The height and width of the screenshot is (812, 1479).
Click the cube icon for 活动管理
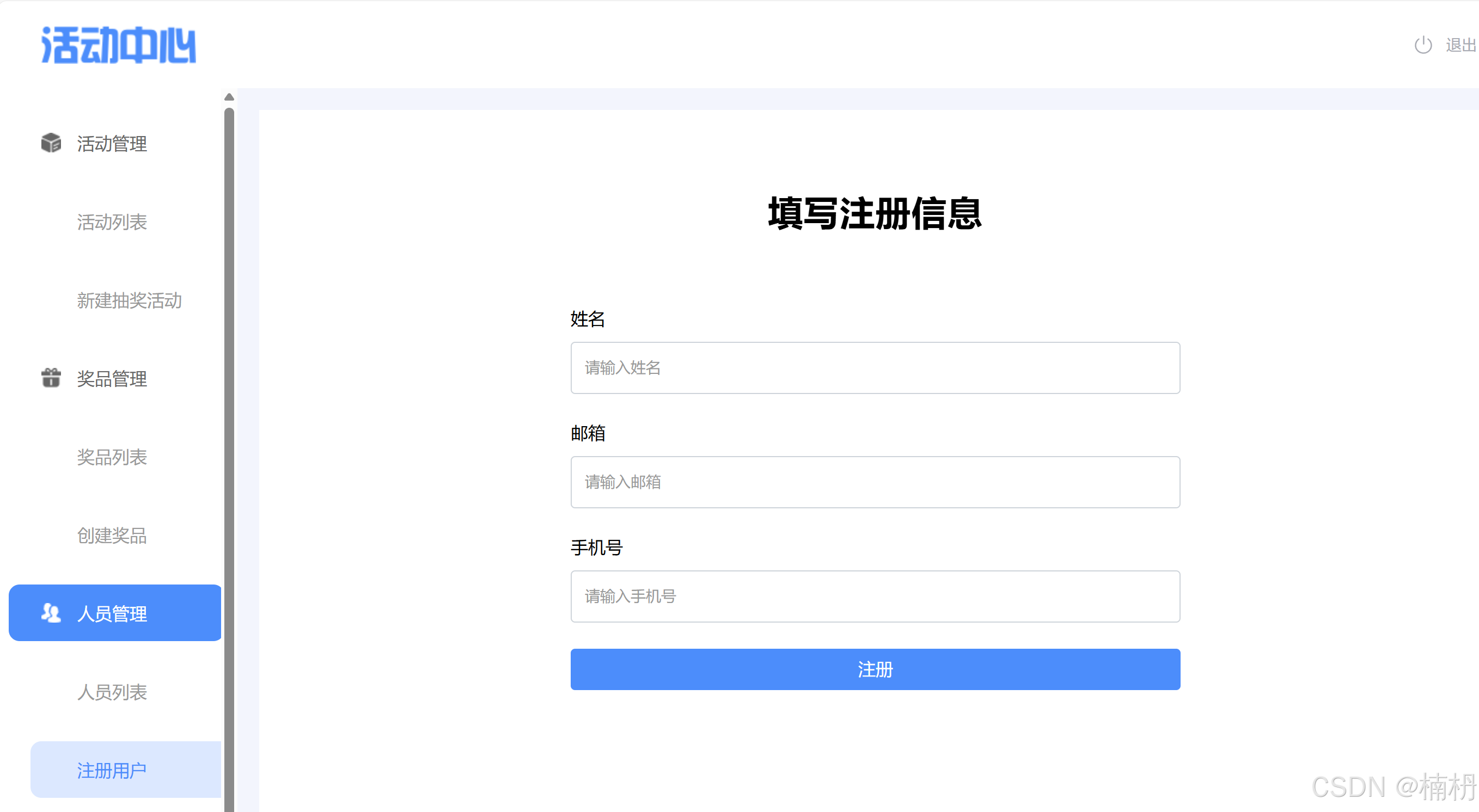51,143
